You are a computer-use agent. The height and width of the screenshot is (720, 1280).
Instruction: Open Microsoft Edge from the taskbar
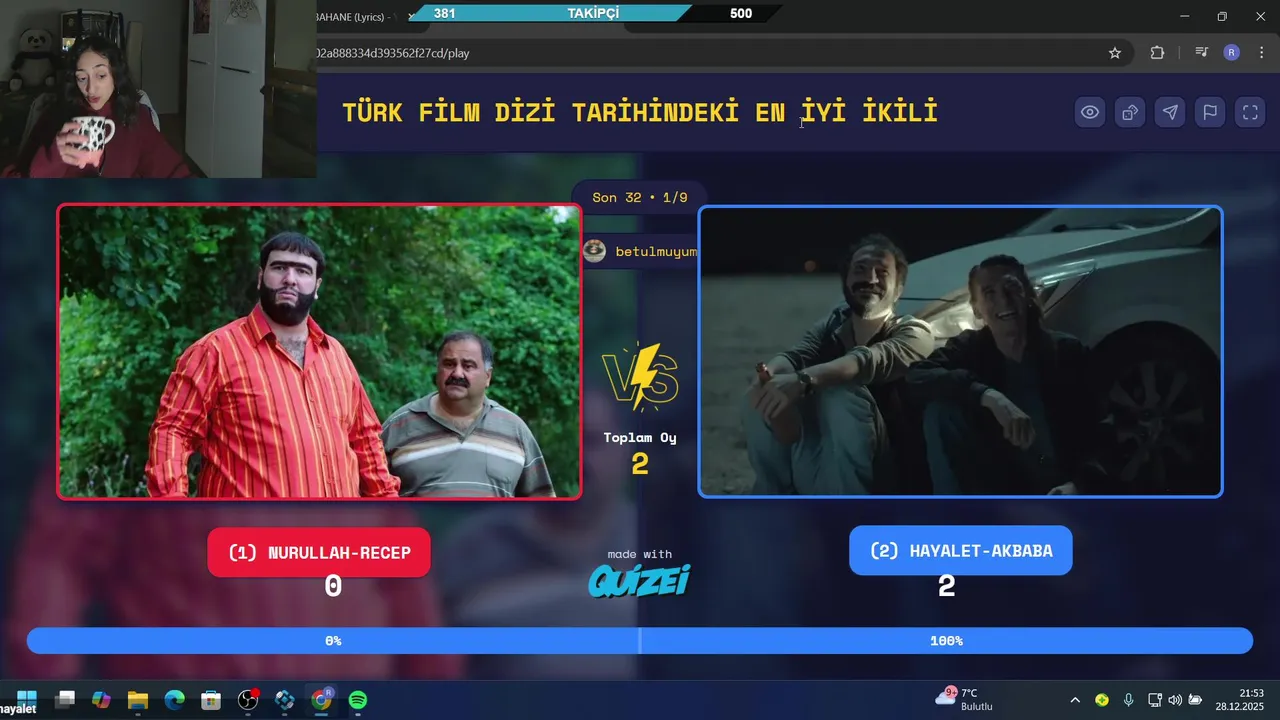[x=174, y=700]
